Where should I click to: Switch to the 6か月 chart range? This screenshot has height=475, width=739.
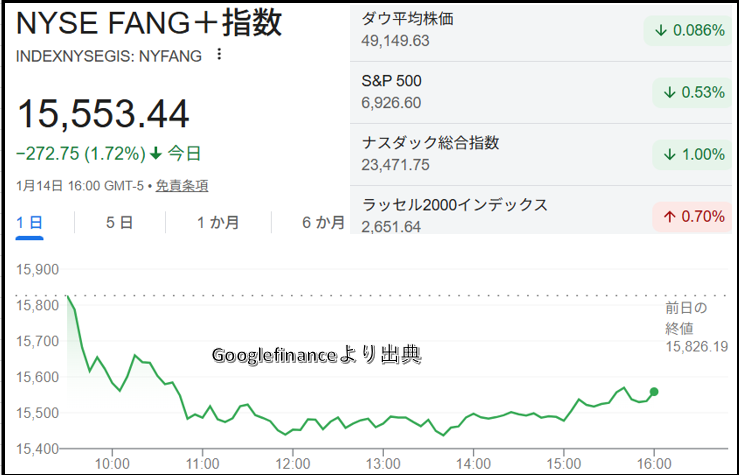click(323, 223)
